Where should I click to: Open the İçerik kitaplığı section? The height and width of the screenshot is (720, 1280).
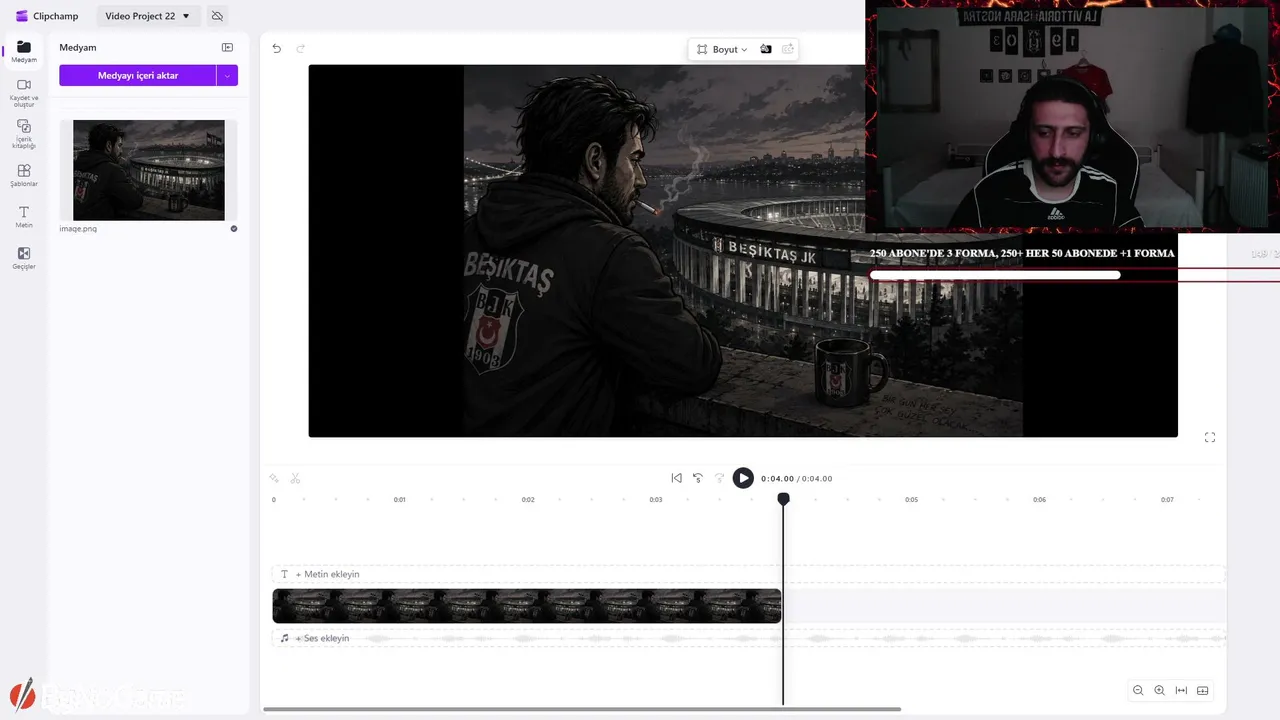[x=24, y=134]
